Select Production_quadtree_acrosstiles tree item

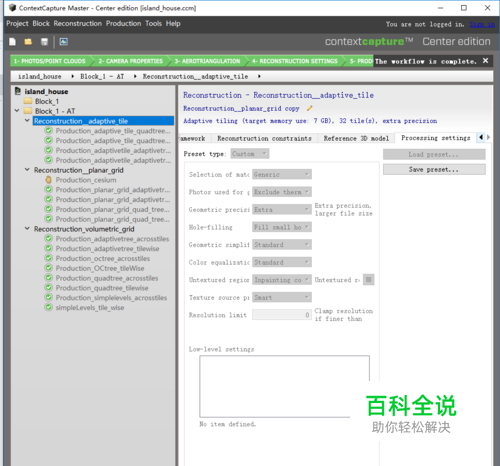pos(107,278)
